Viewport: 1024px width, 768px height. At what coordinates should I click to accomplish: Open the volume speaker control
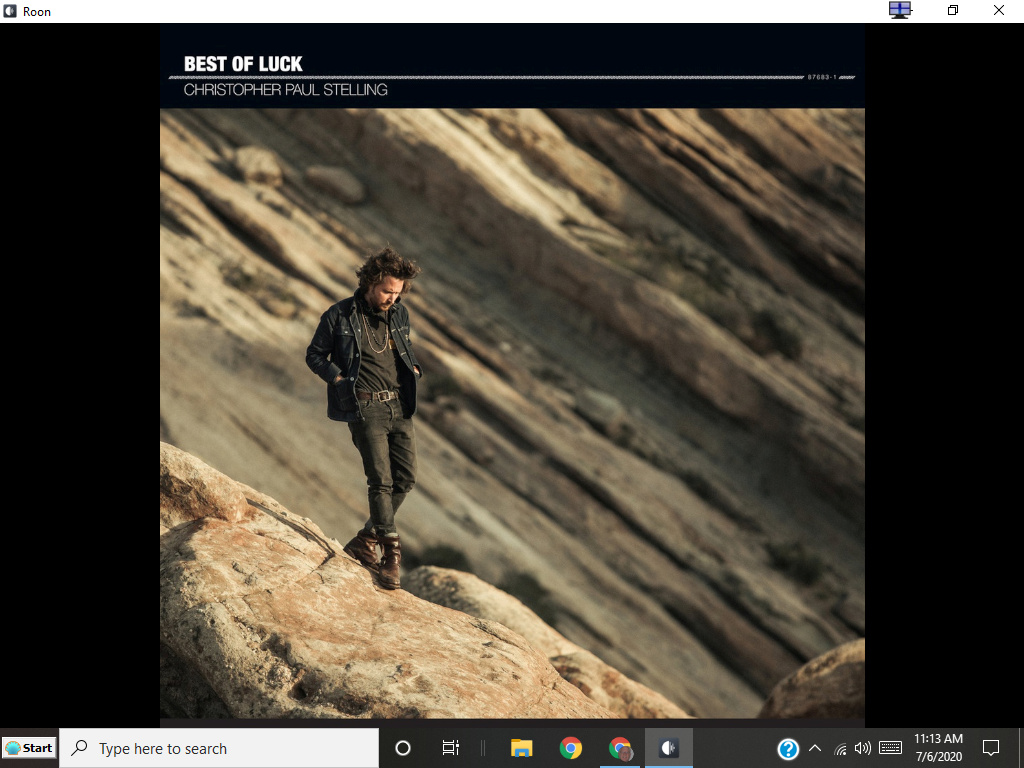pos(863,748)
